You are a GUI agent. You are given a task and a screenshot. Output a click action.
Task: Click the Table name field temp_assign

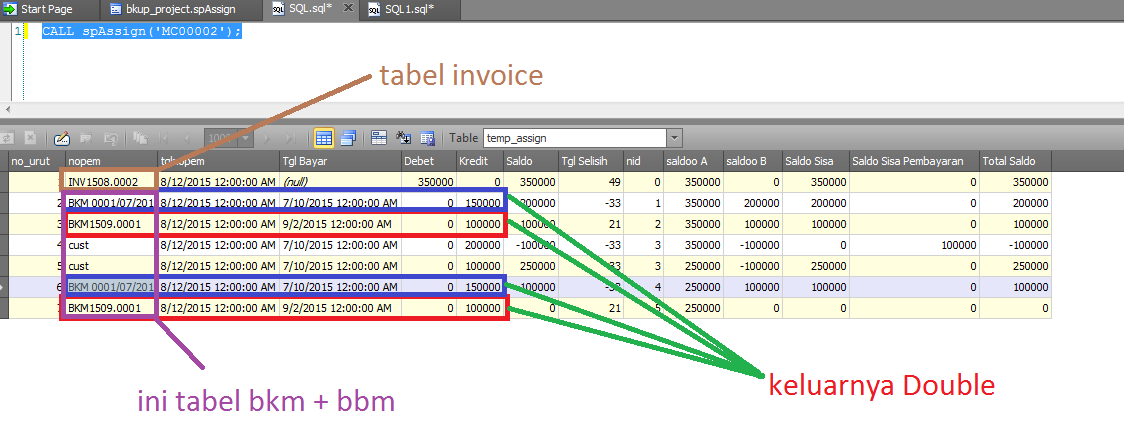574,138
